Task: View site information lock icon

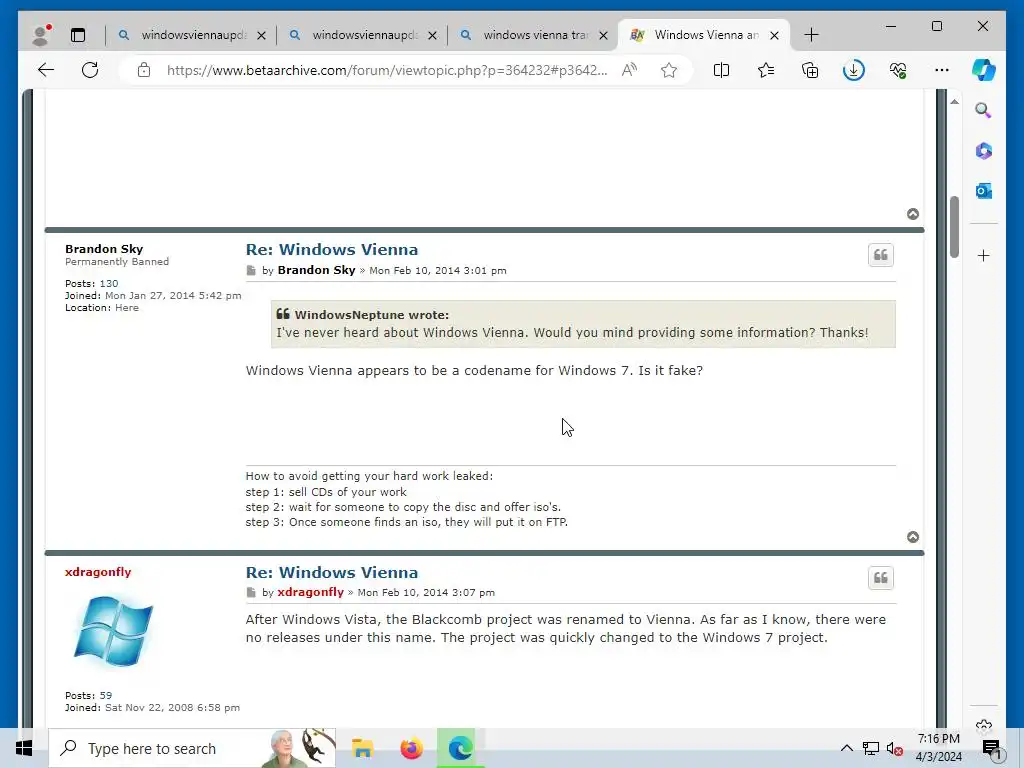Action: click(144, 70)
